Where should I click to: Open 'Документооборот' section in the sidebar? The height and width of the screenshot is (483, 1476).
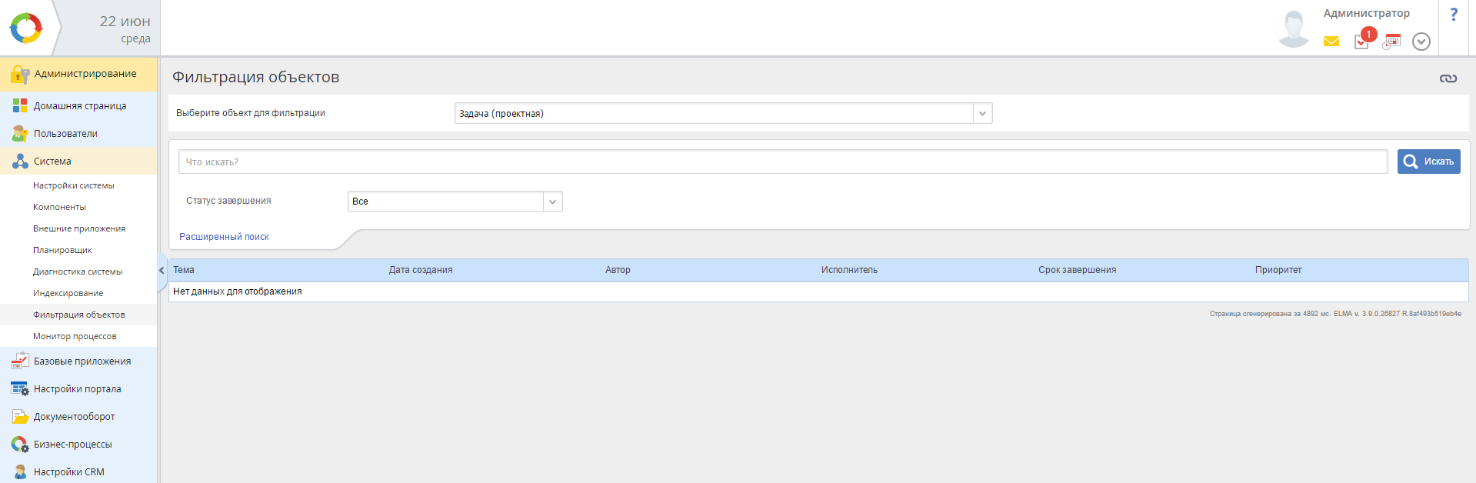tap(74, 416)
